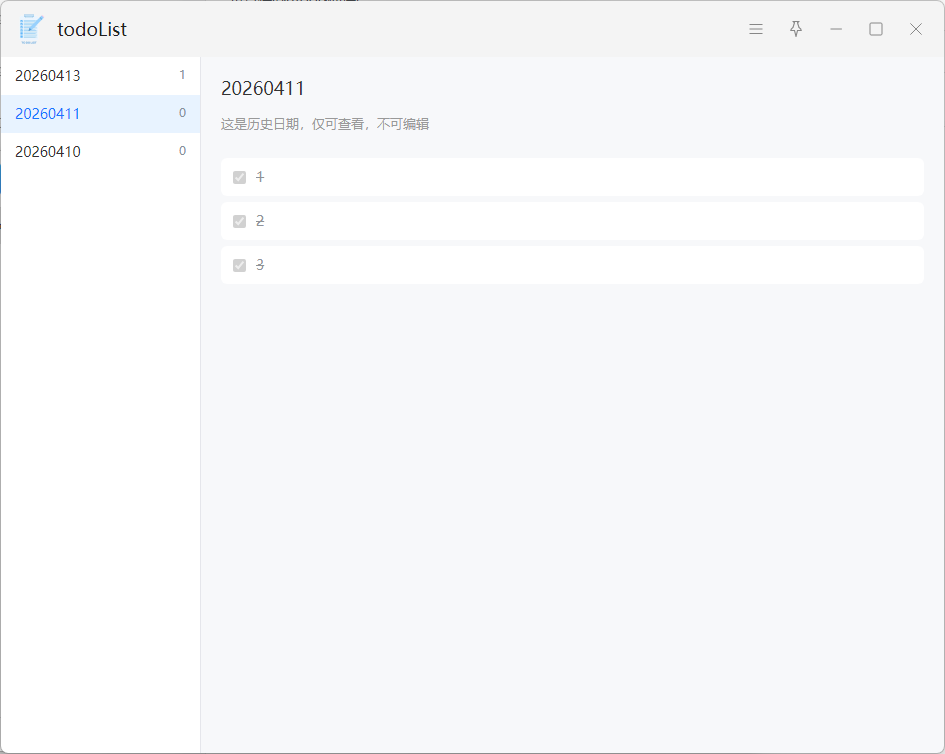
Task: Select the 20260411 date entry in sidebar
Action: pos(48,114)
